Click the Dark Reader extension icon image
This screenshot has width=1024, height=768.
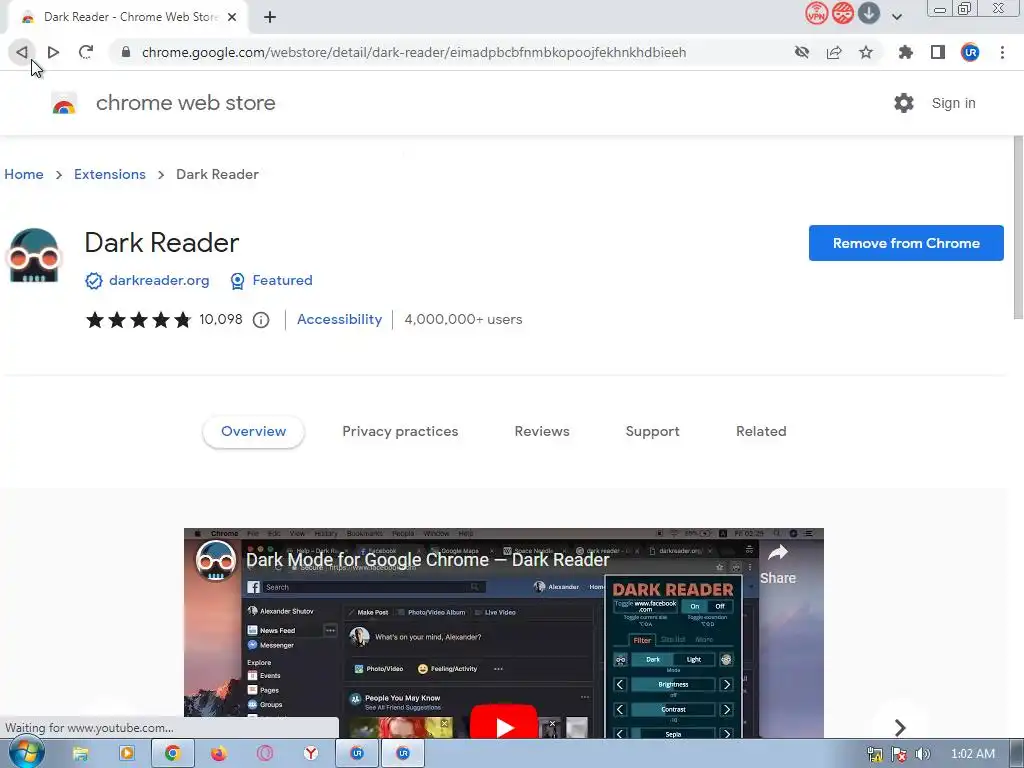33,255
